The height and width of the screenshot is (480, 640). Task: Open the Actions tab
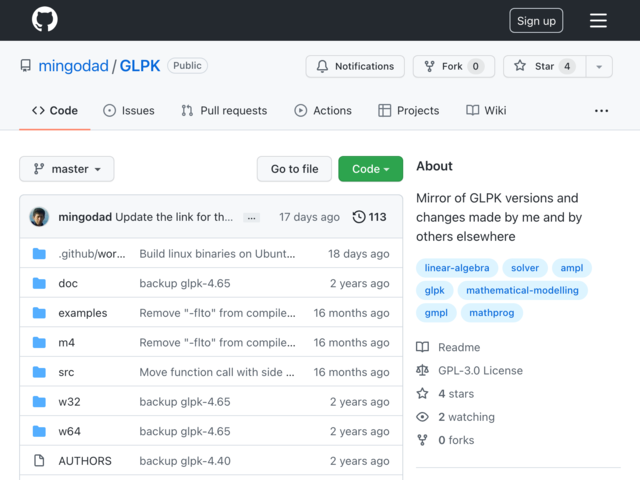click(x=323, y=111)
